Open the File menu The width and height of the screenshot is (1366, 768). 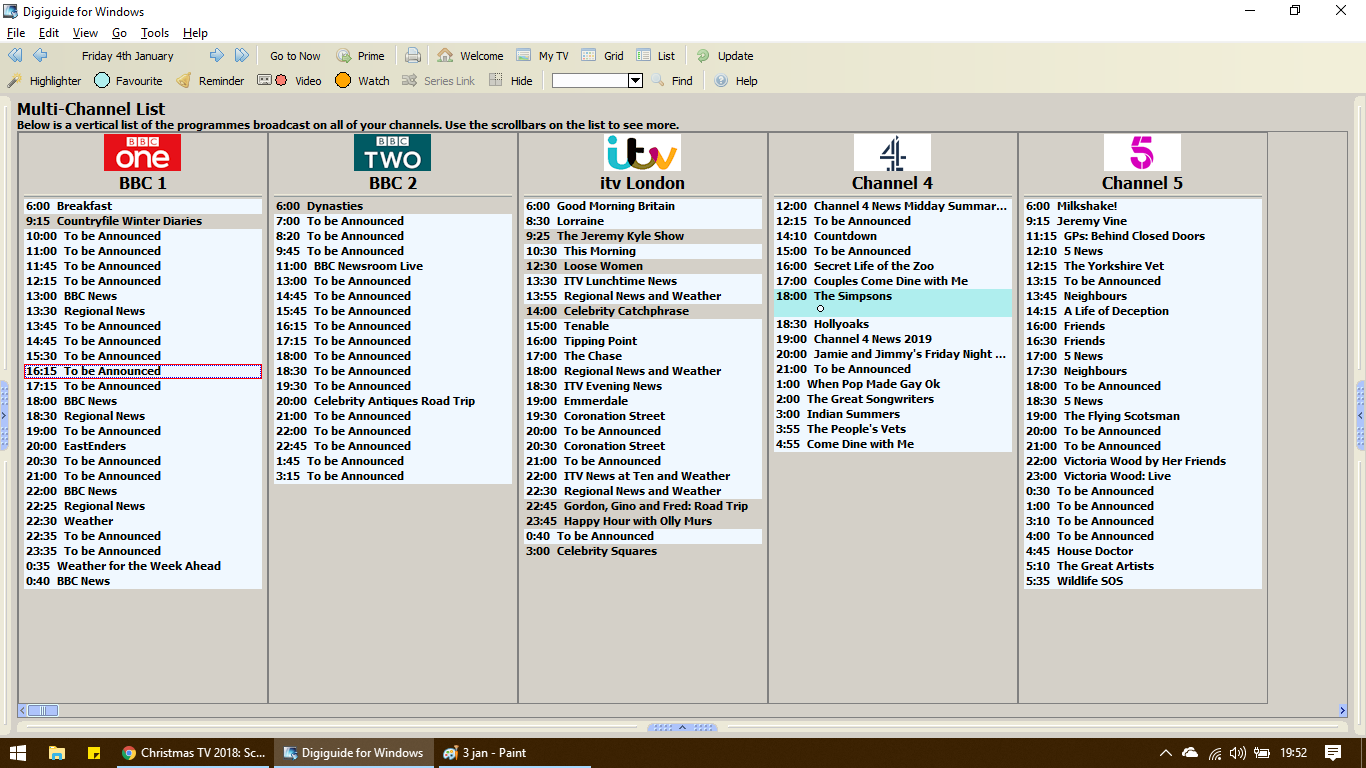16,33
